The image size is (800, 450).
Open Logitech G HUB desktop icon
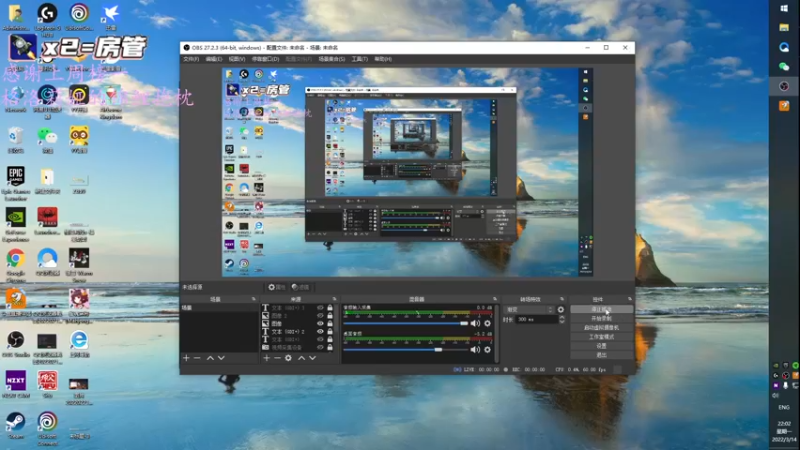pyautogui.click(x=47, y=18)
